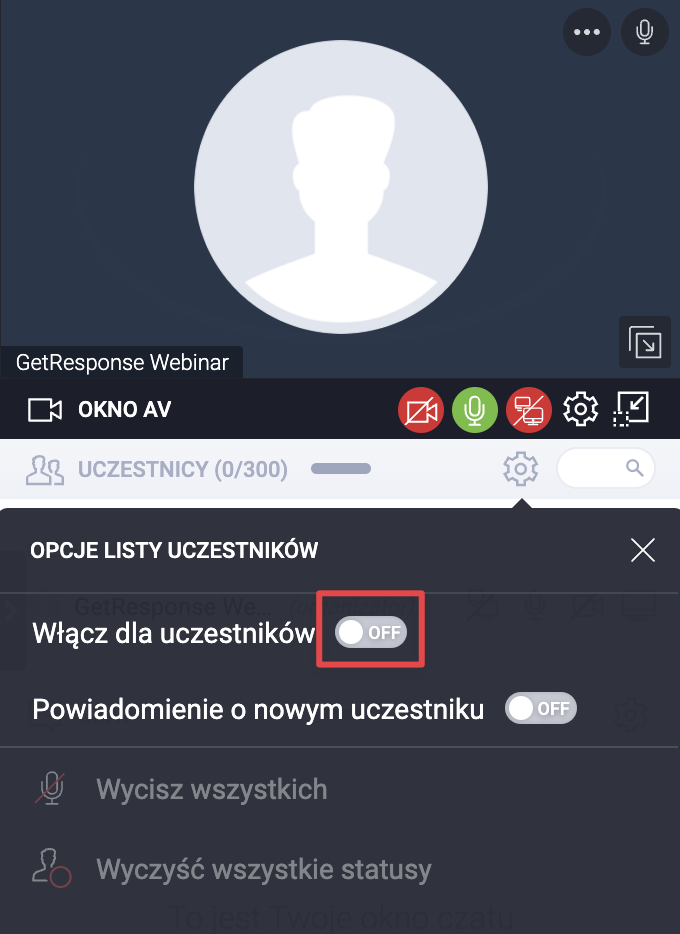This screenshot has width=680, height=934.
Task: Select 'Wyczyść wszystkie statusy' option
Action: coord(264,869)
